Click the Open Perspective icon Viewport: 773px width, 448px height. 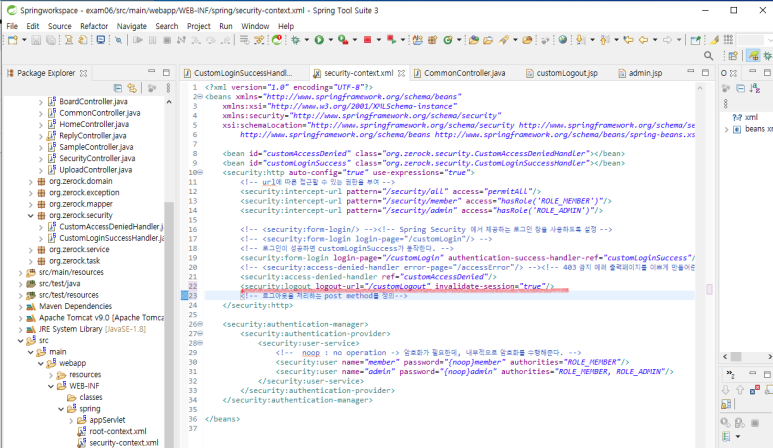pyautogui.click(x=733, y=56)
